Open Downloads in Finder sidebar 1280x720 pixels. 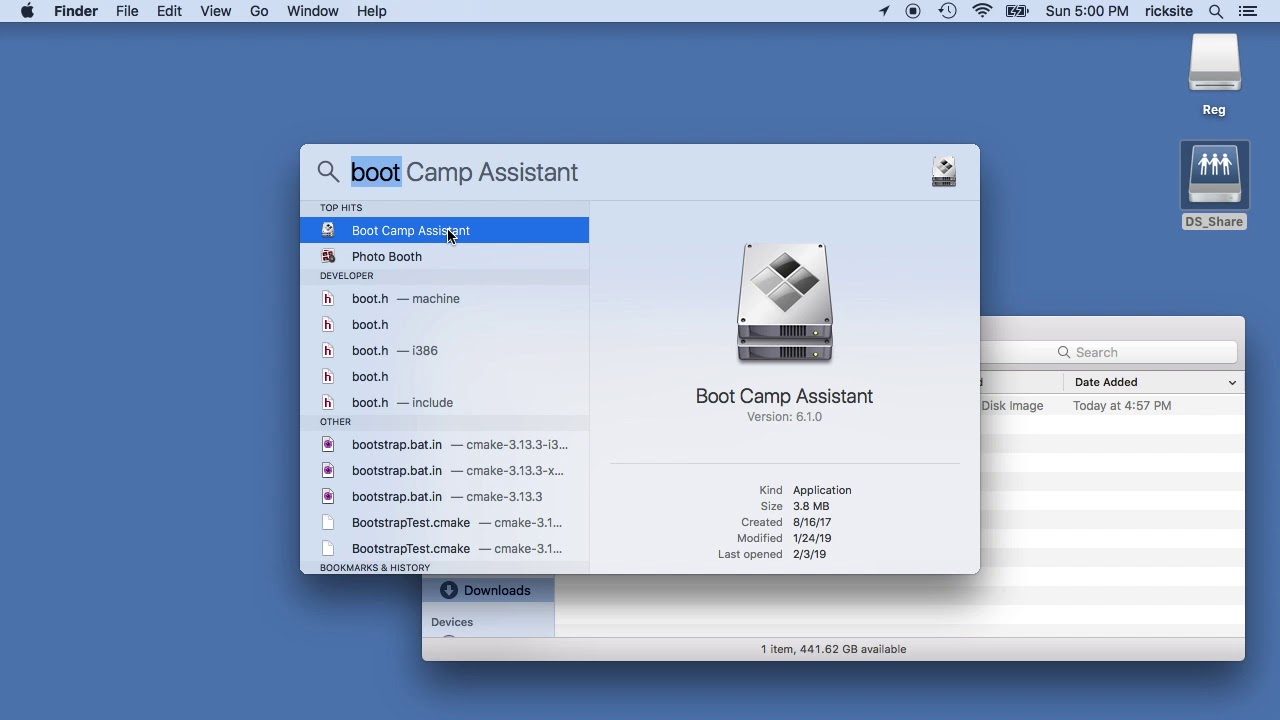click(488, 590)
